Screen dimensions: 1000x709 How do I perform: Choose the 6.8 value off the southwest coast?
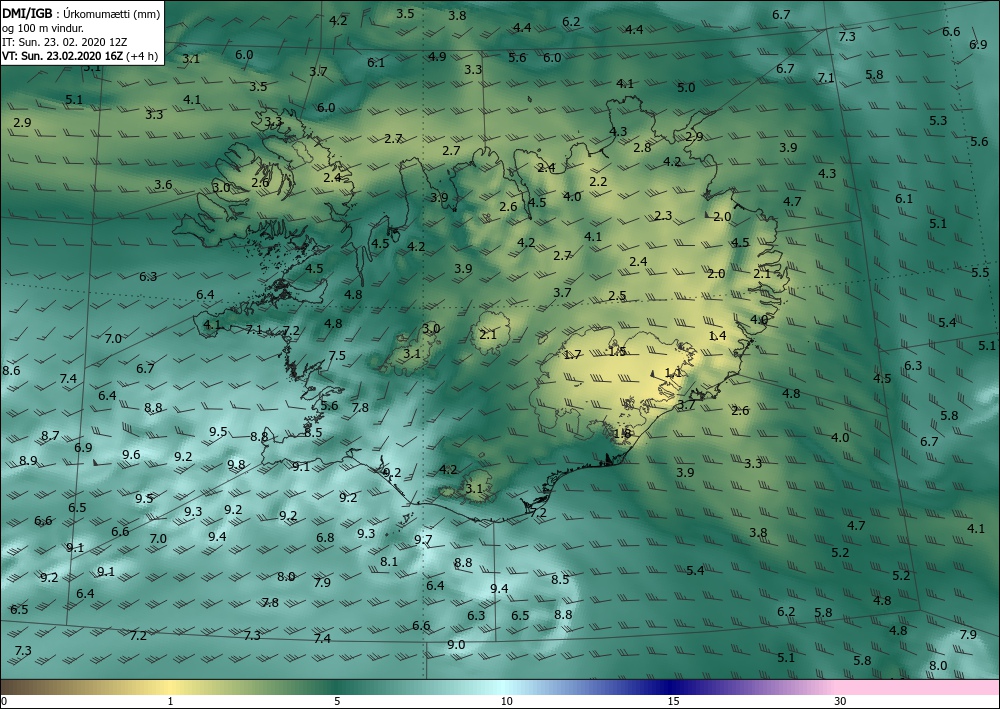coord(325,537)
